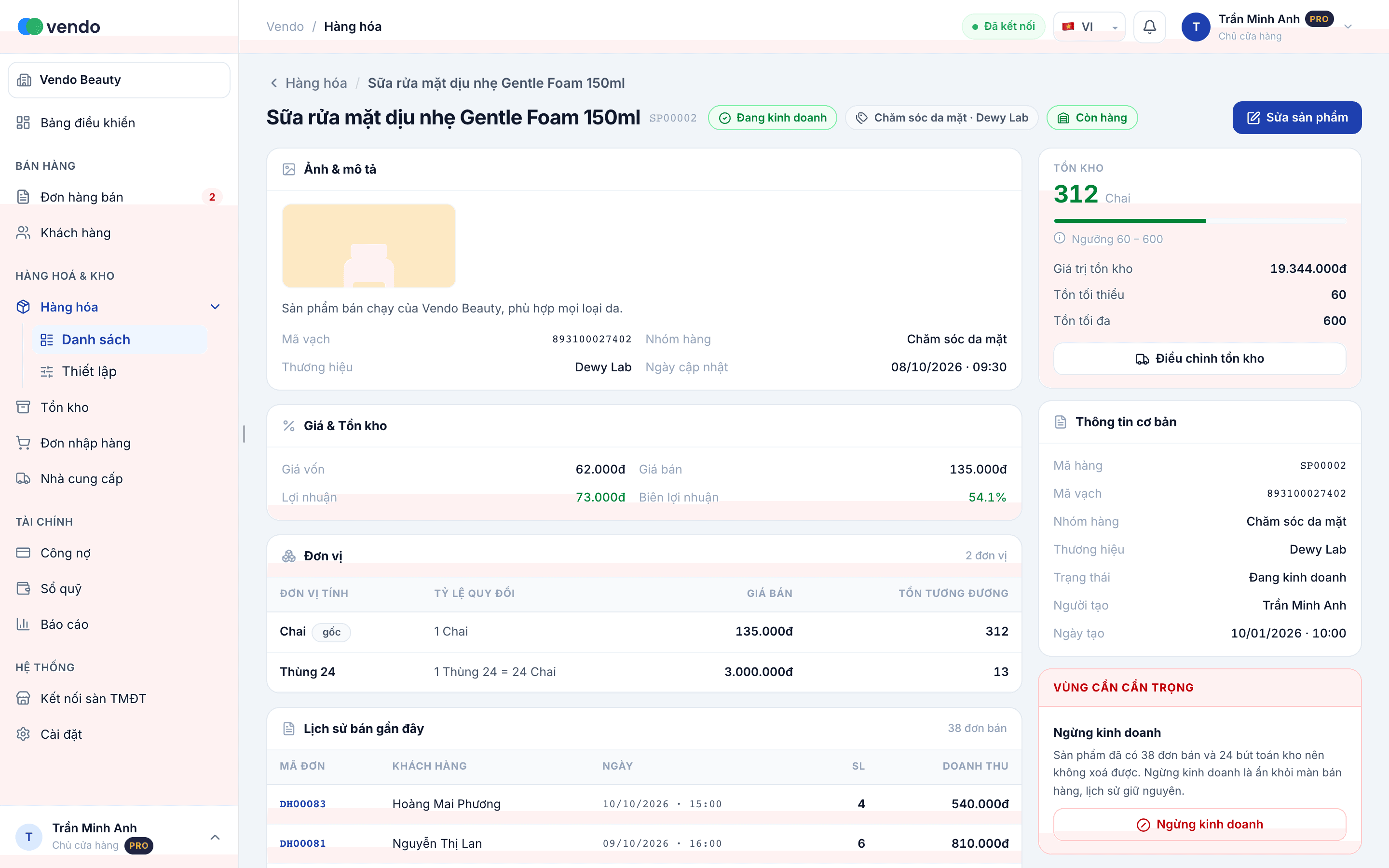Click the Đang kinh doanh status badge
Image resolution: width=1389 pixels, height=868 pixels.
(773, 118)
